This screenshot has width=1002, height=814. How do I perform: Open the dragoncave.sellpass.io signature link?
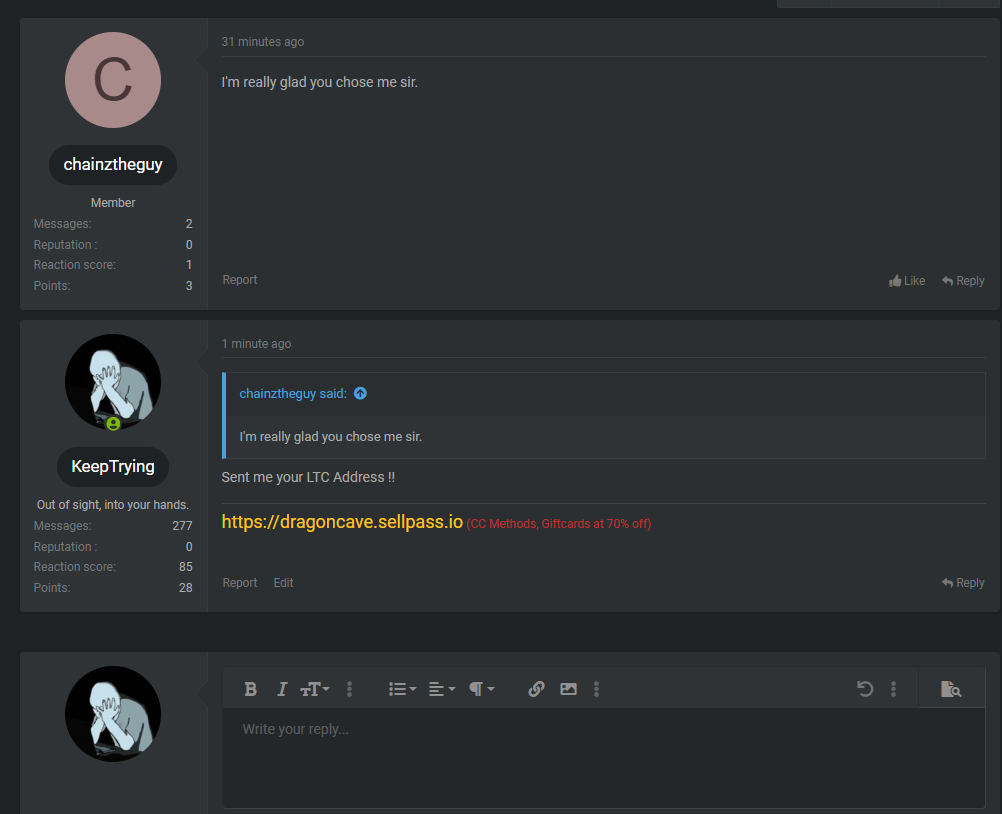(342, 522)
